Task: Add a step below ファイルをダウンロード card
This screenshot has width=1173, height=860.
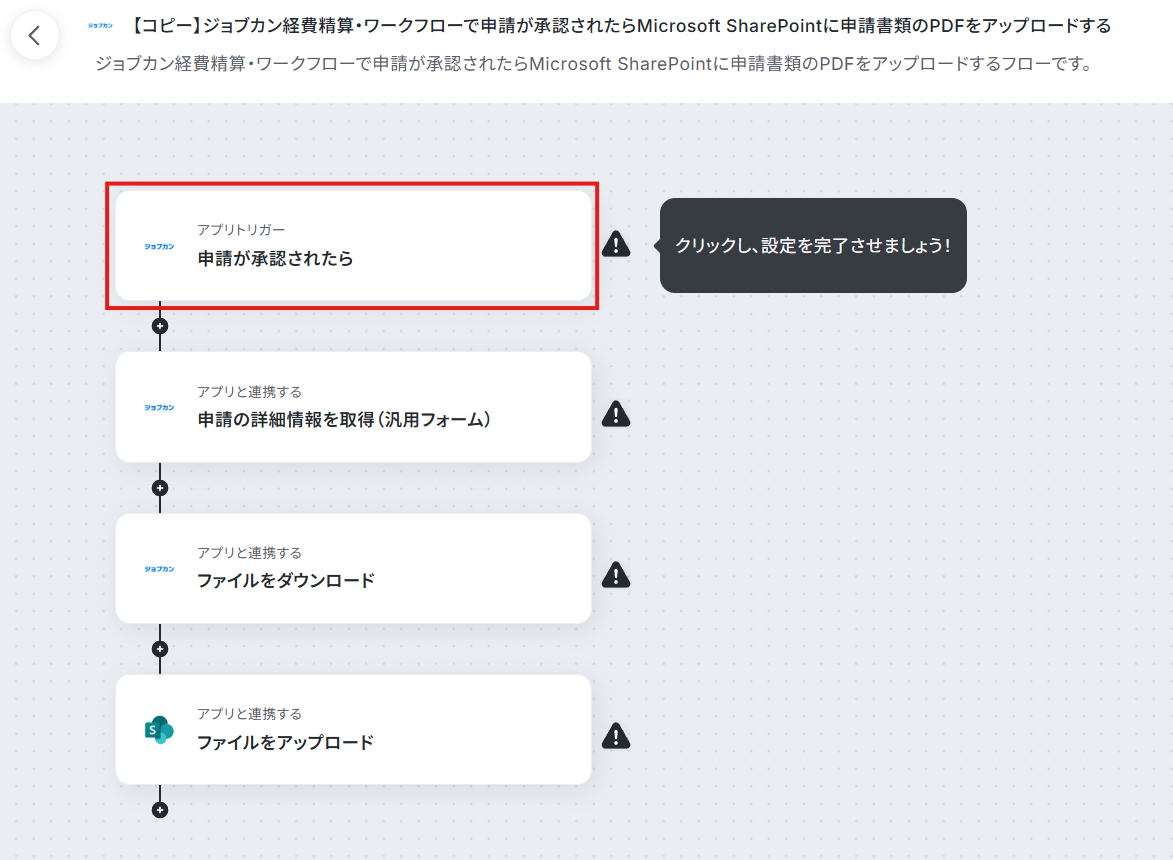Action: [159, 648]
